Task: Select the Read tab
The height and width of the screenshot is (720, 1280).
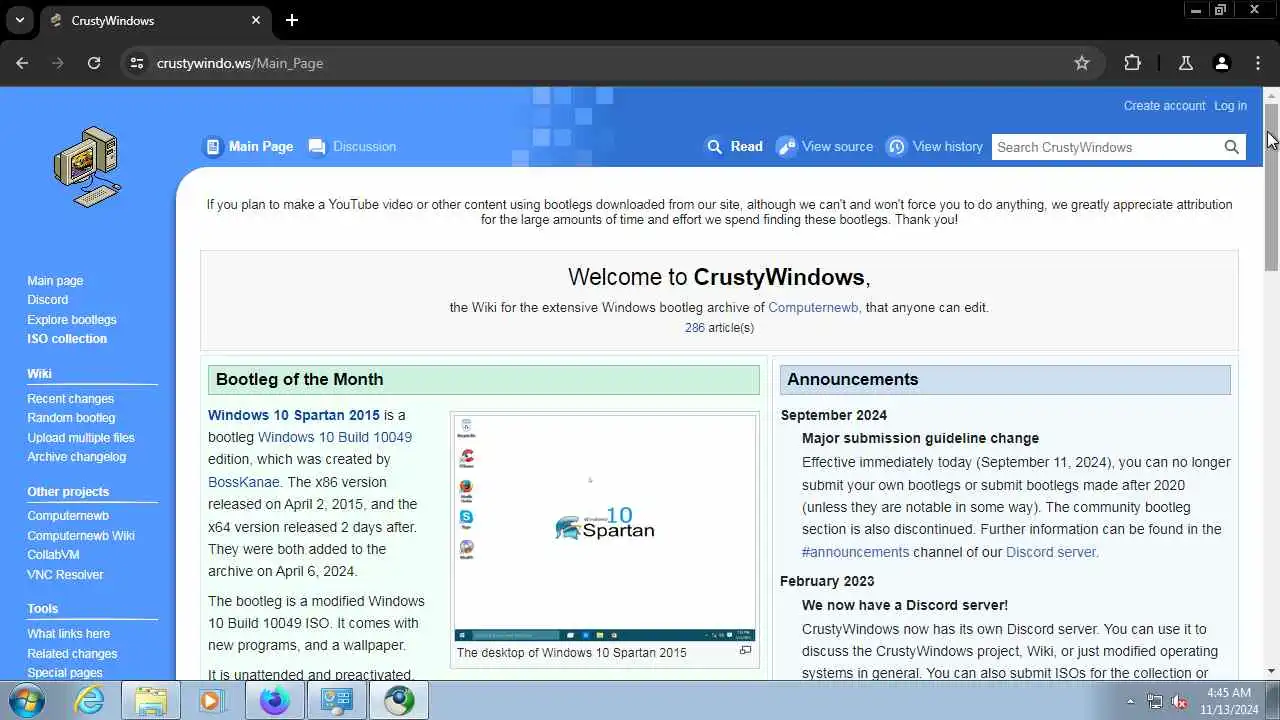Action: click(735, 147)
